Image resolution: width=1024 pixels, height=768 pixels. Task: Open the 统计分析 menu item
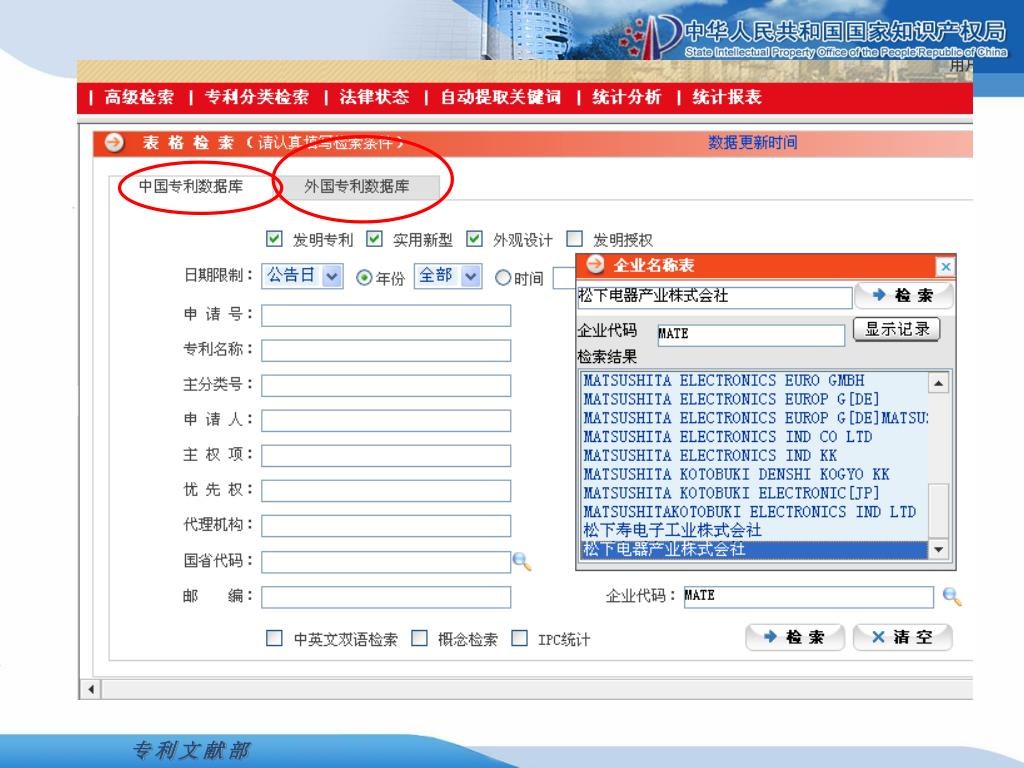pos(626,97)
